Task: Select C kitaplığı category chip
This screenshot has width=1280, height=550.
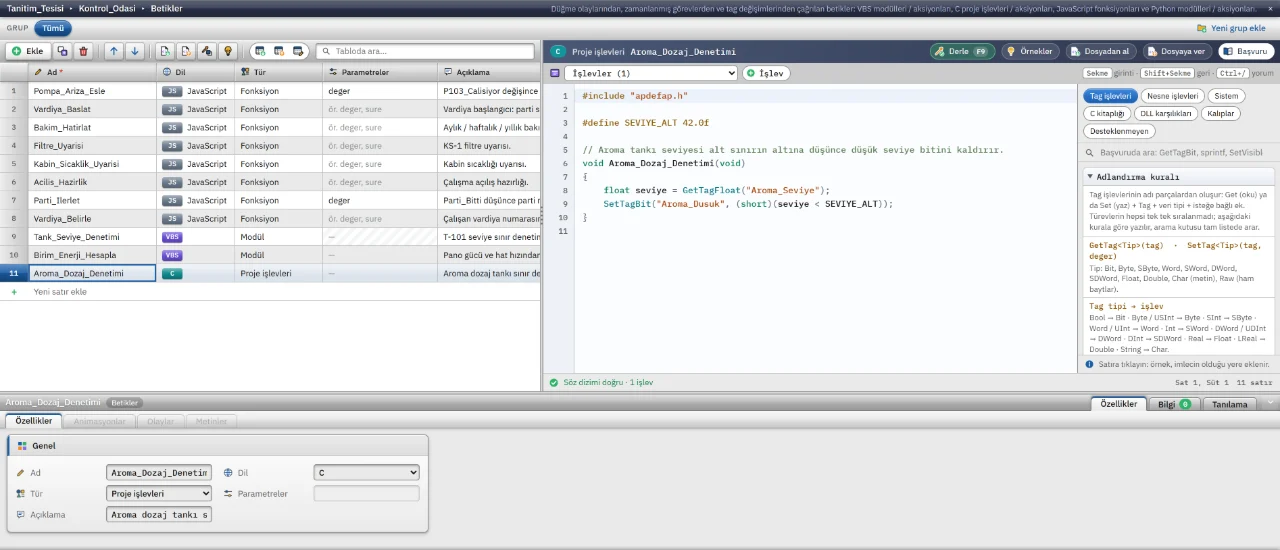Action: point(1106,113)
